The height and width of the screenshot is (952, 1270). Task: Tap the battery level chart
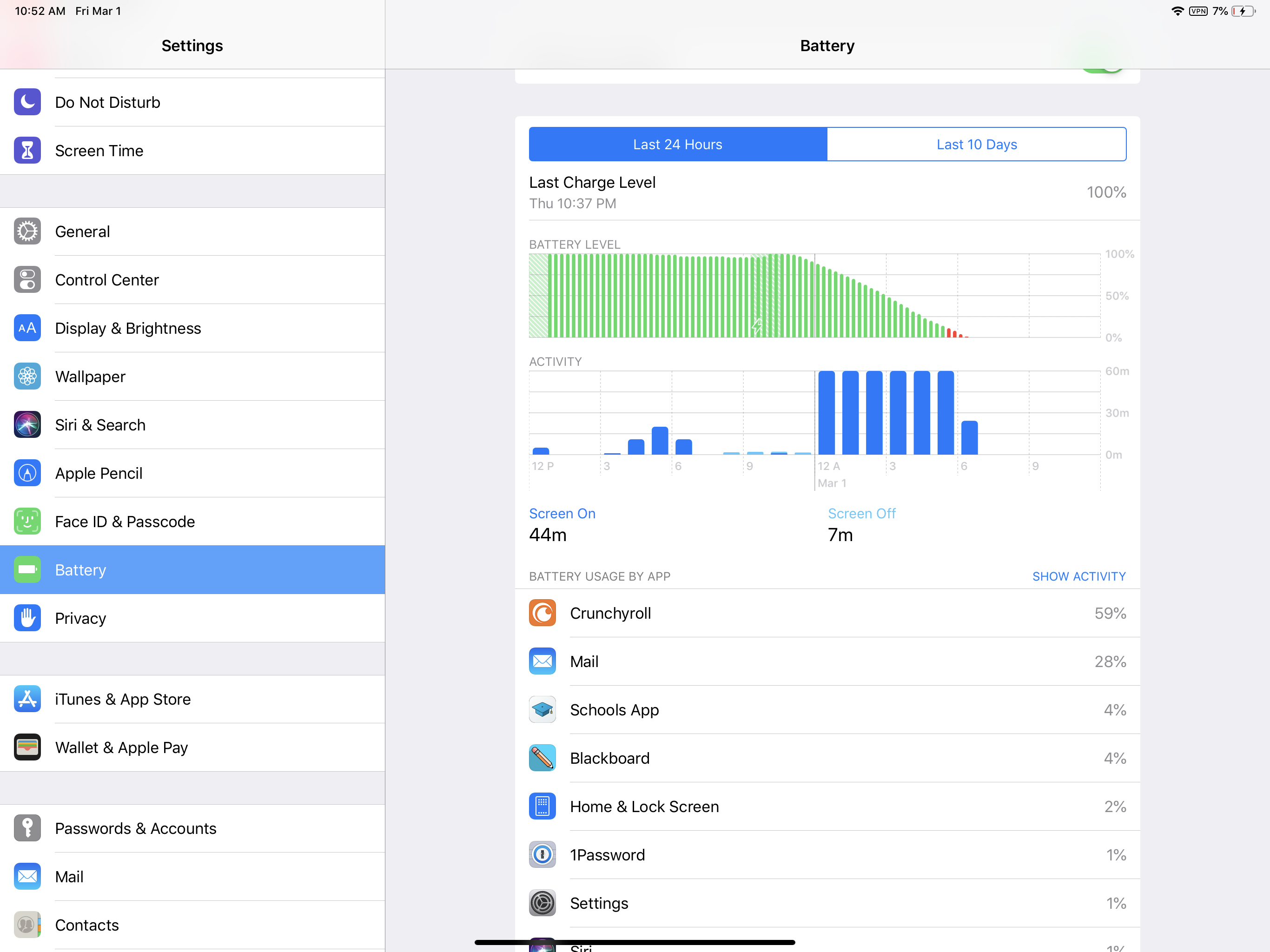814,296
